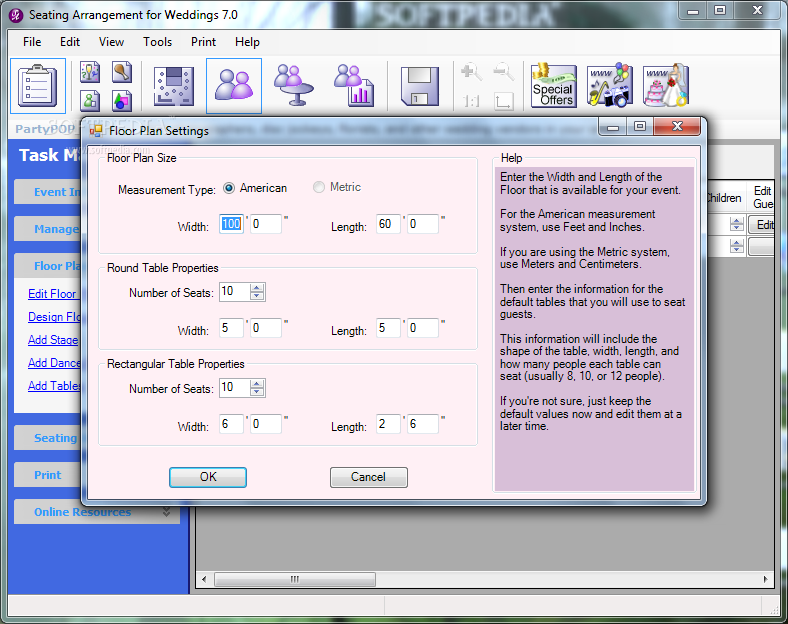Image resolution: width=788 pixels, height=624 pixels.
Task: Open the Seating task section
Action: point(48,438)
